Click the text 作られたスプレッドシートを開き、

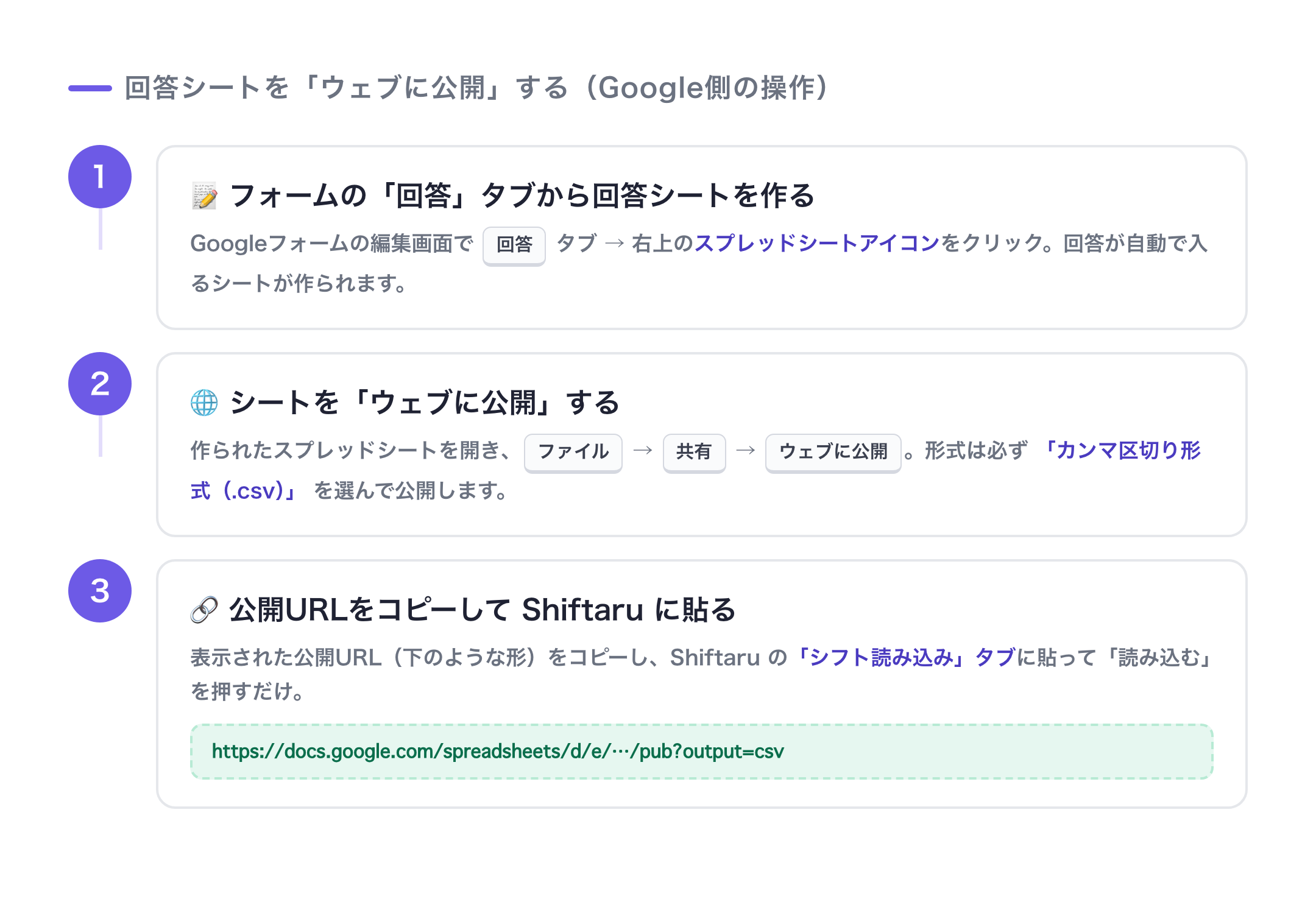coord(353,451)
